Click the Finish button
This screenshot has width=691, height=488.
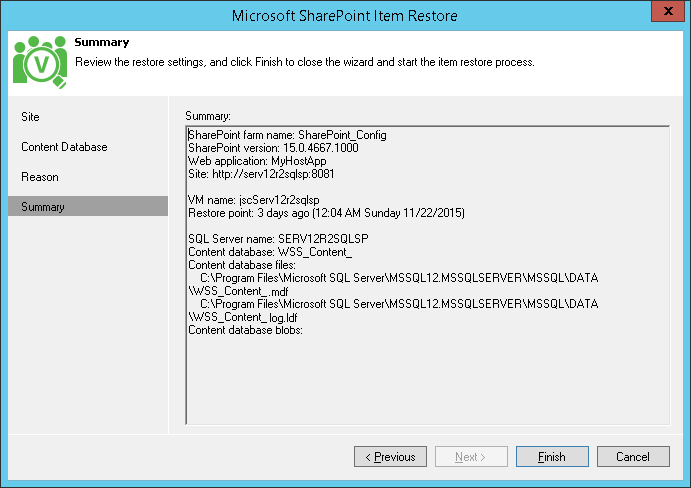[x=552, y=456]
